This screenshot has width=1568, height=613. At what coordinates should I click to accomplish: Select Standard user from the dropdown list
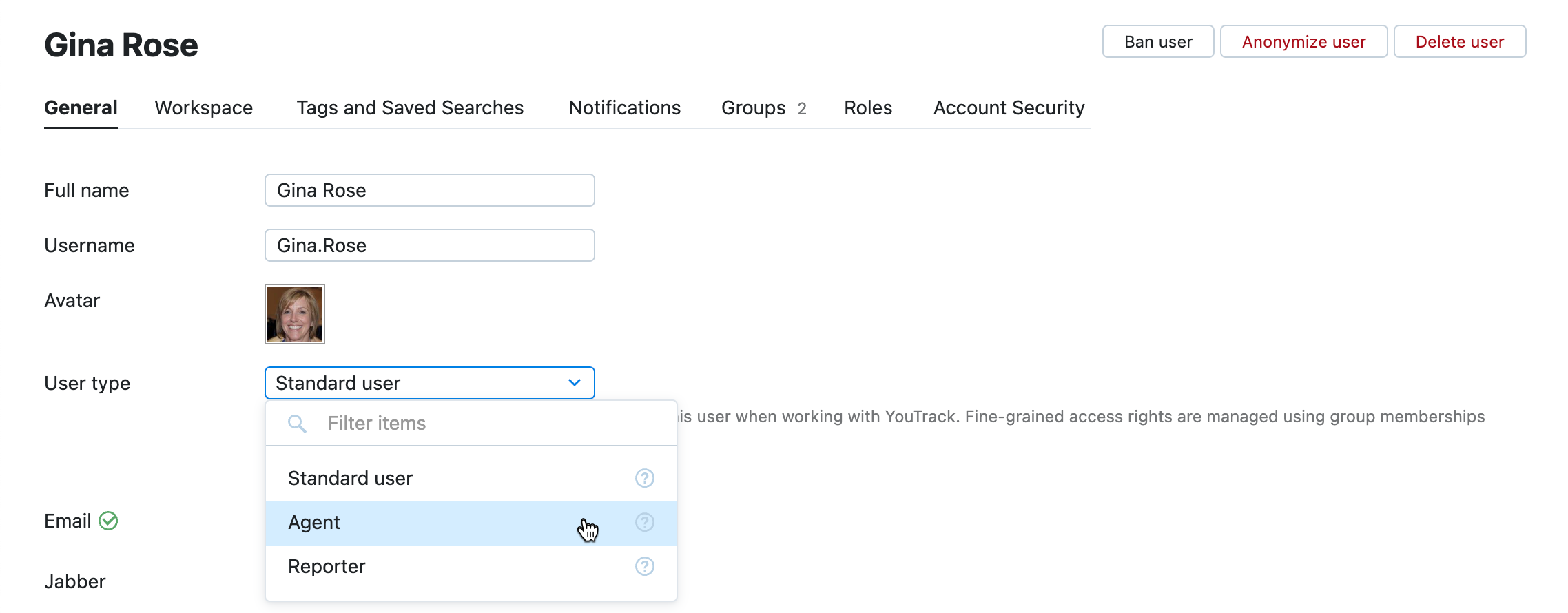click(350, 478)
